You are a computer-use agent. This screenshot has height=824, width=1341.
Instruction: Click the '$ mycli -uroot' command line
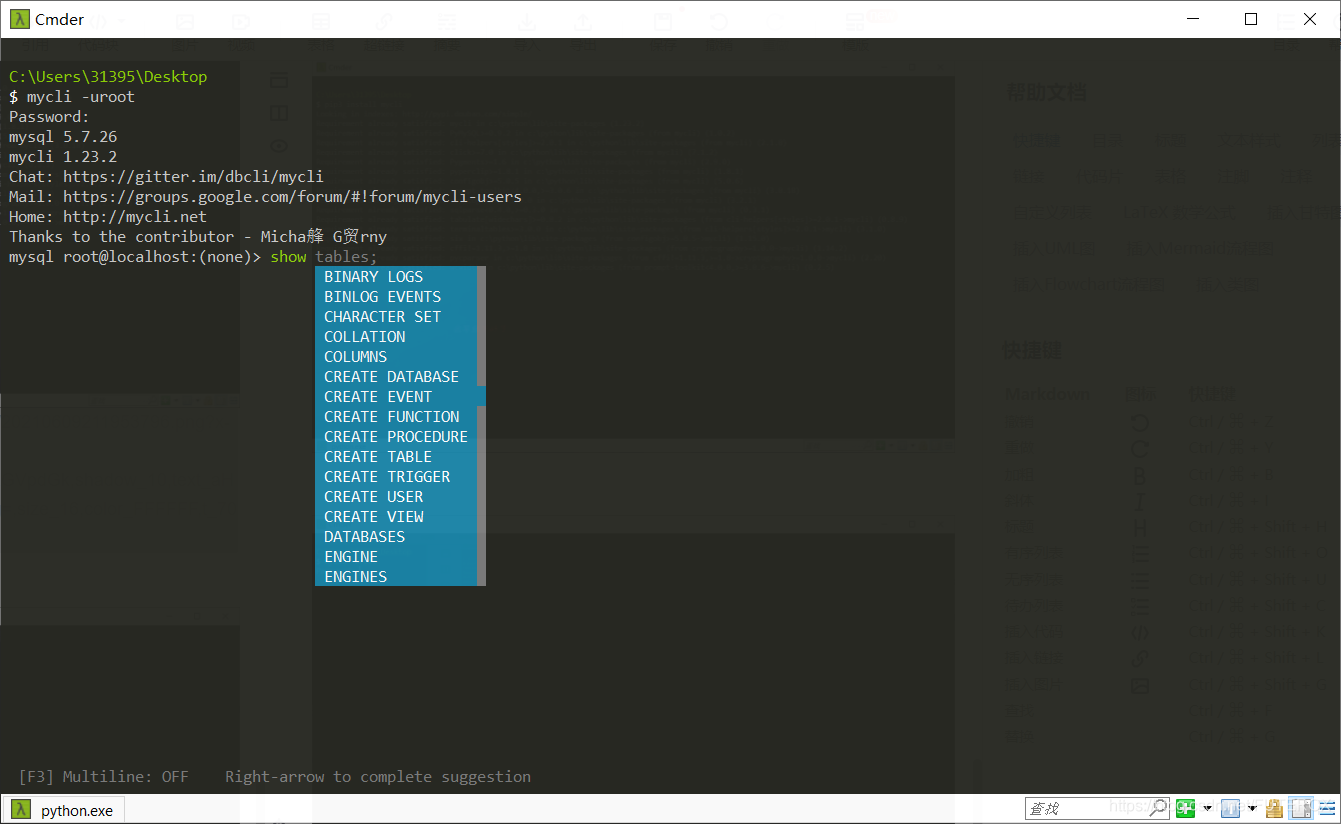coord(72,96)
